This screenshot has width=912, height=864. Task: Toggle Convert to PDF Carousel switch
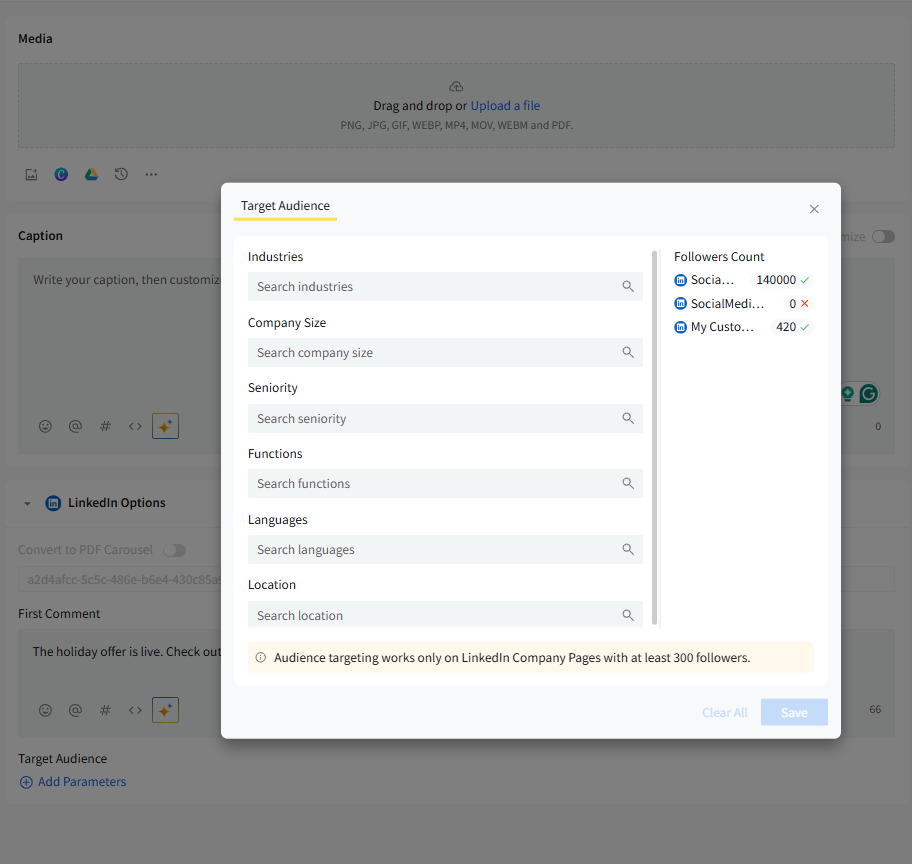coord(174,550)
